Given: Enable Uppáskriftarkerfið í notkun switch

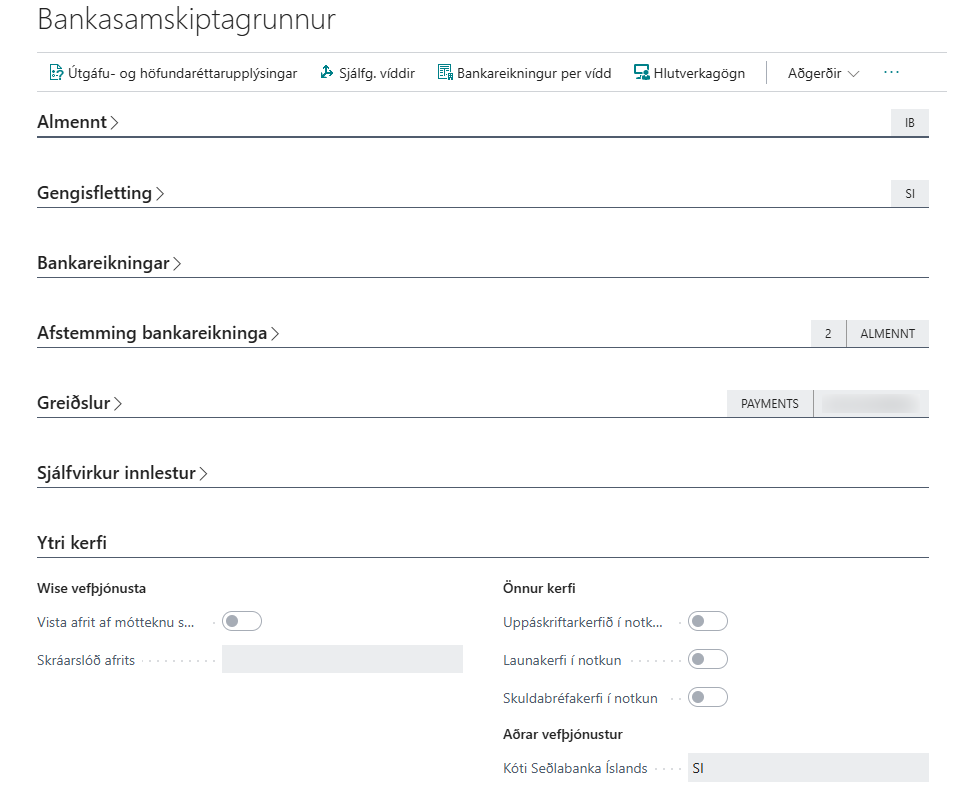Looking at the screenshot, I should click(708, 622).
